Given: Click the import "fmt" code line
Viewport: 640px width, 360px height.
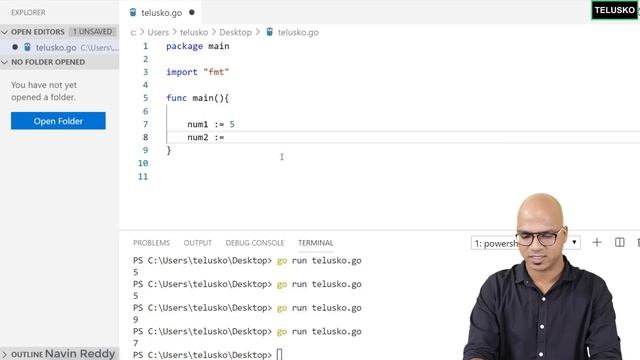Looking at the screenshot, I should click(198, 72).
